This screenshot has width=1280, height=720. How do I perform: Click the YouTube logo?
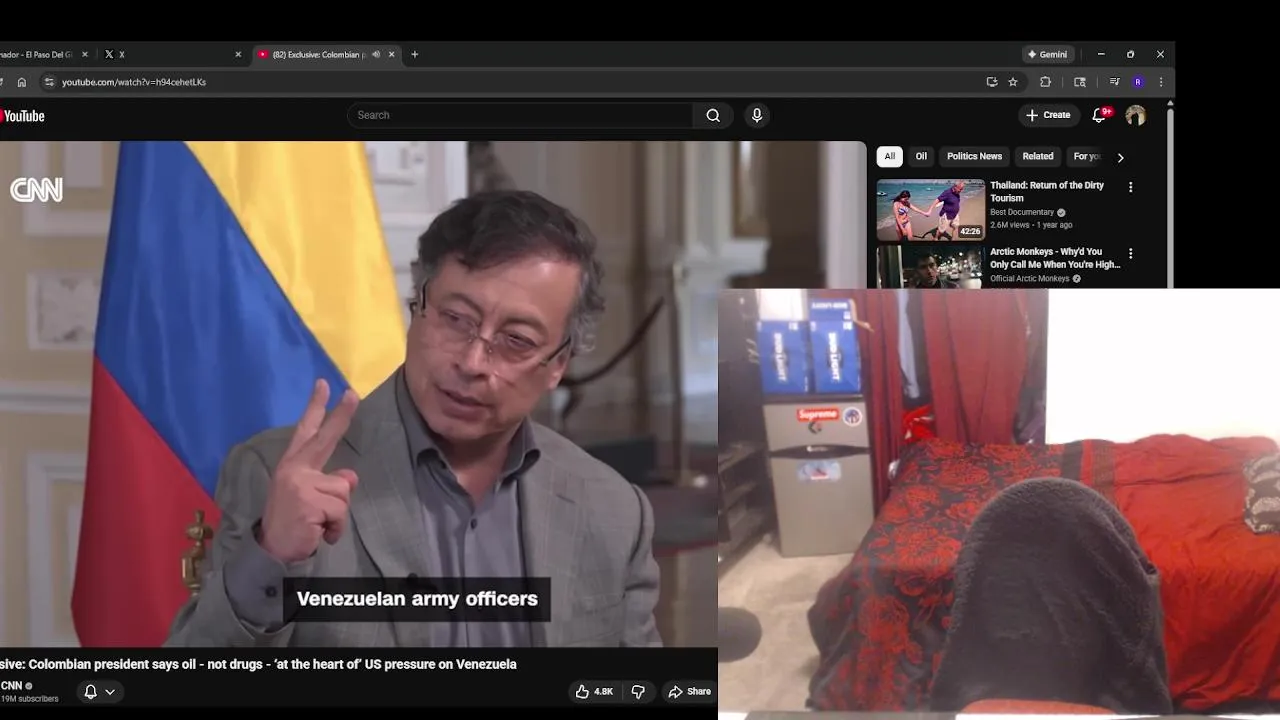coord(22,116)
